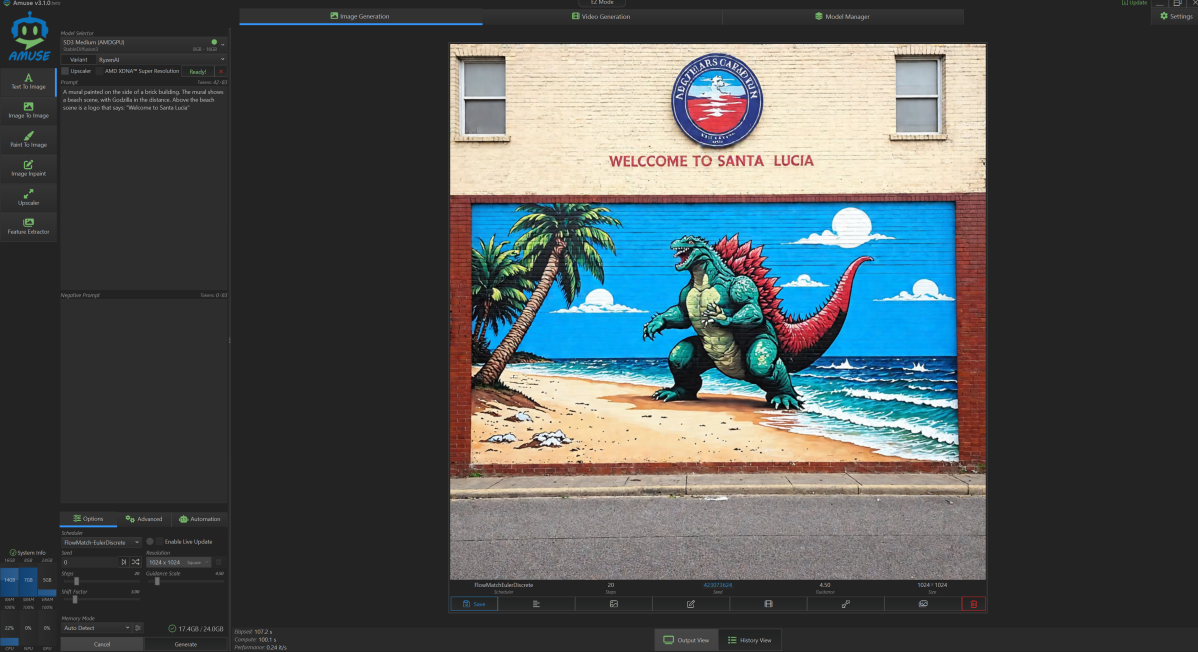Select the Advanced tab
The width and height of the screenshot is (1198, 652).
[x=144, y=519]
